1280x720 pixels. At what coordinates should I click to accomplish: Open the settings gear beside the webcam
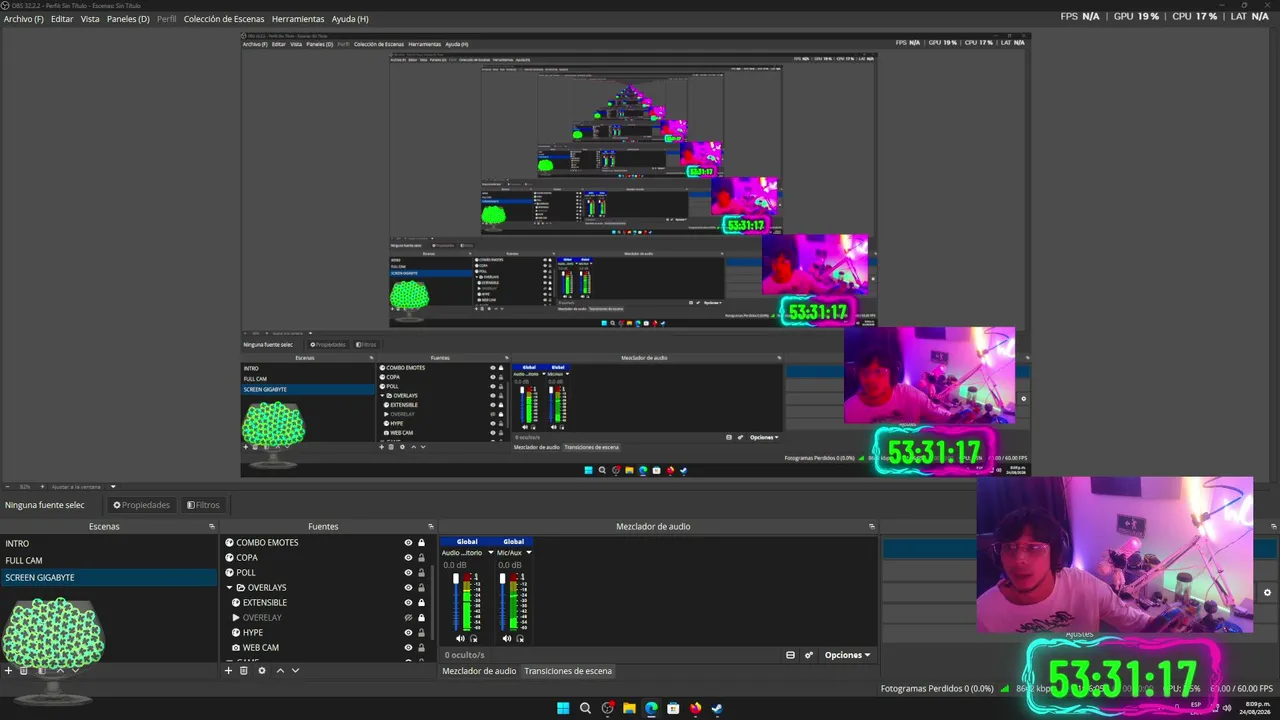point(1267,593)
